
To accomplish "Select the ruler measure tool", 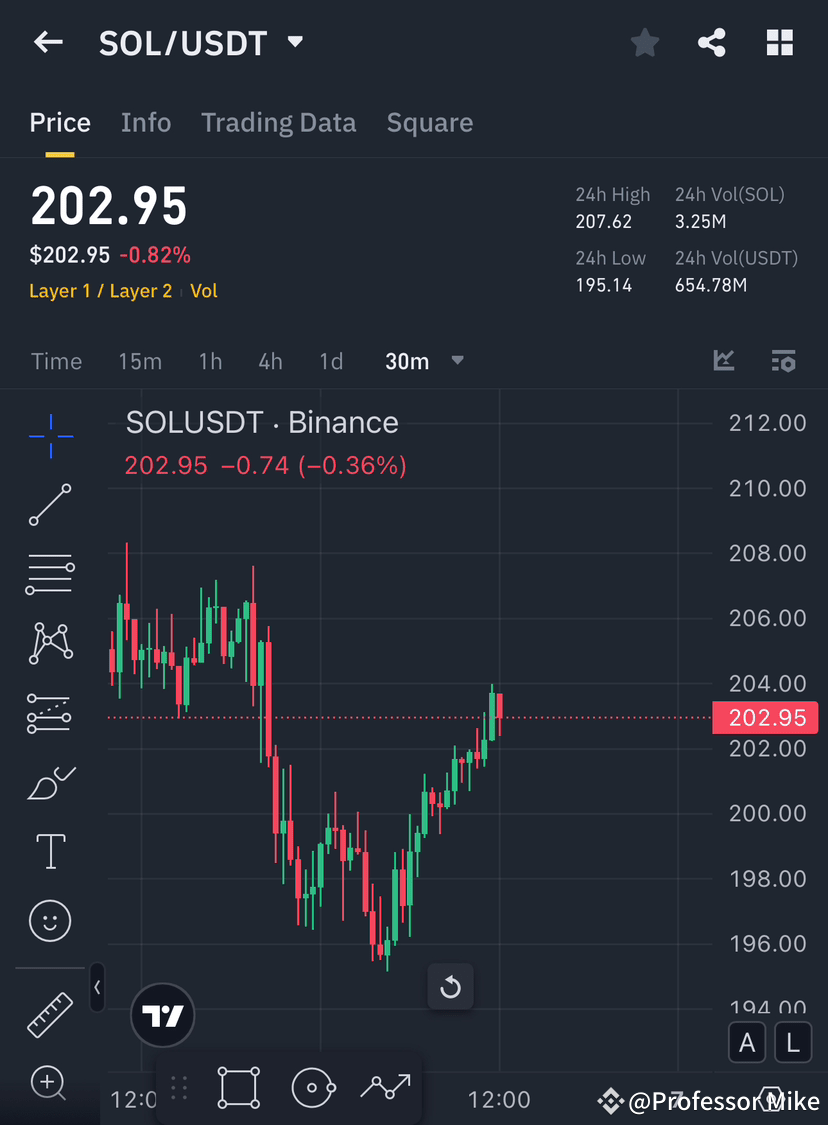I will (x=50, y=1013).
